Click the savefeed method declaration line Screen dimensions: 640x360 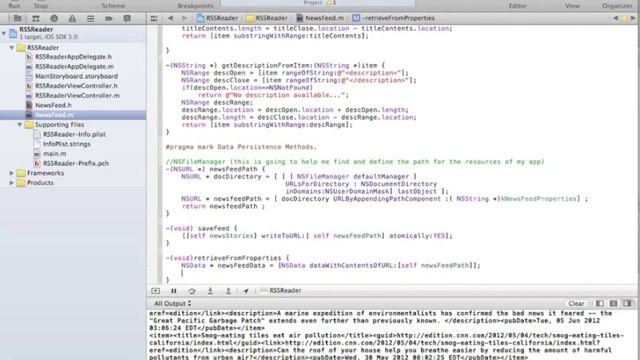pyautogui.click(x=201, y=229)
